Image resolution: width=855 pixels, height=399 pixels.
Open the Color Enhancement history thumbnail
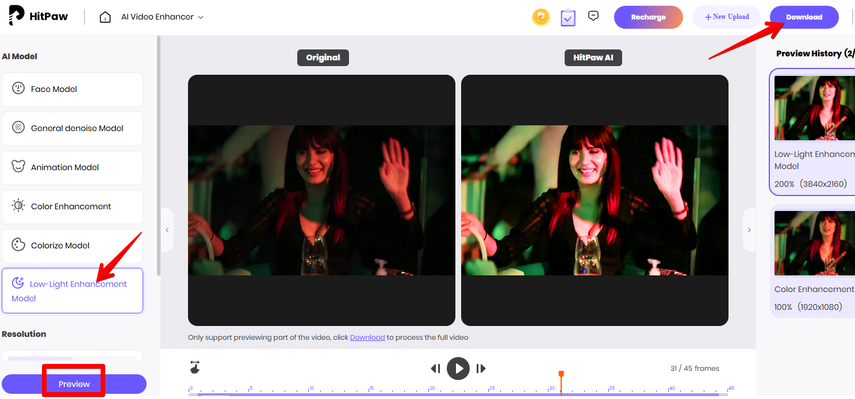[814, 243]
